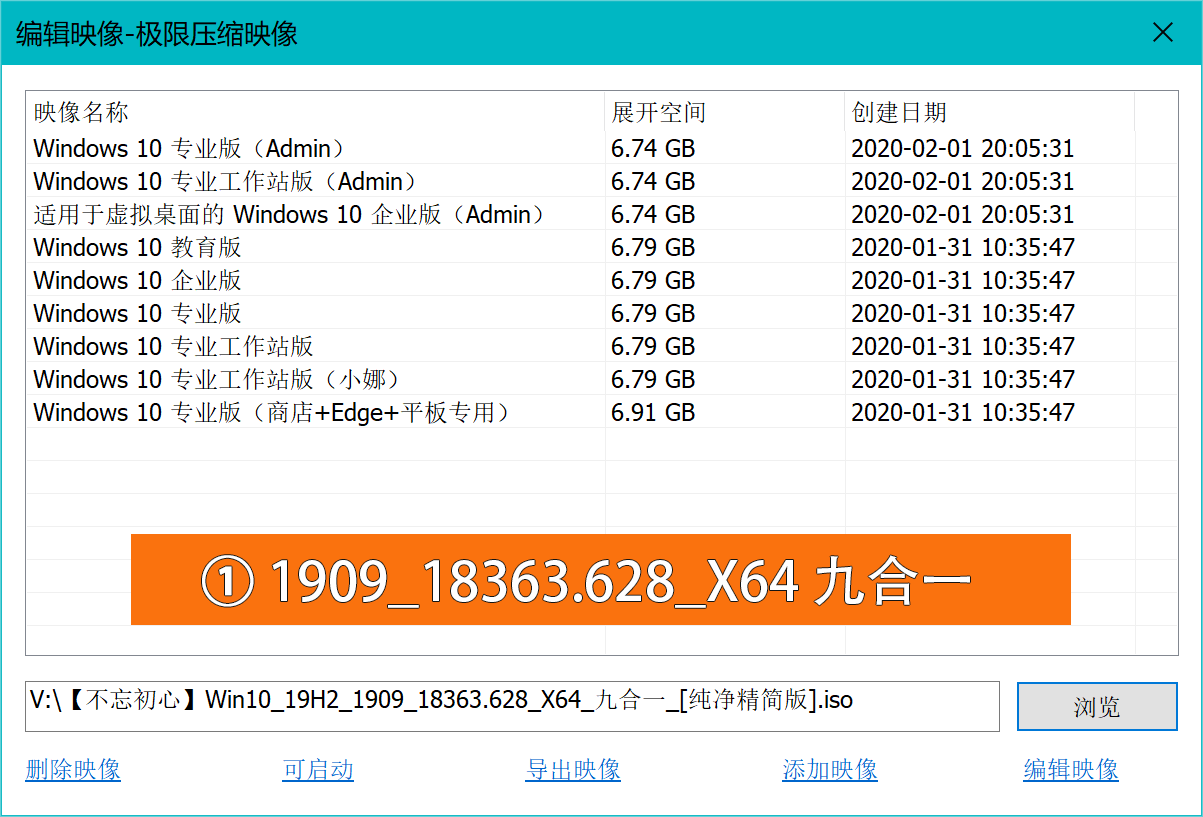Screen dimensions: 1203x817
Task: Click the orange 1909_18363.628_X64 九合一 banner
Action: (600, 580)
